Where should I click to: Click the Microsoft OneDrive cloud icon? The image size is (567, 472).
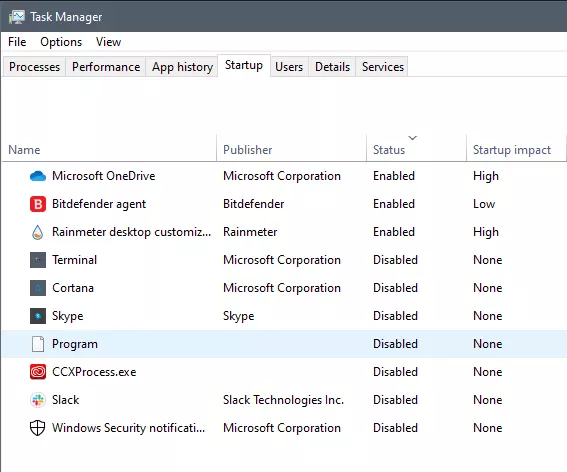point(38,176)
